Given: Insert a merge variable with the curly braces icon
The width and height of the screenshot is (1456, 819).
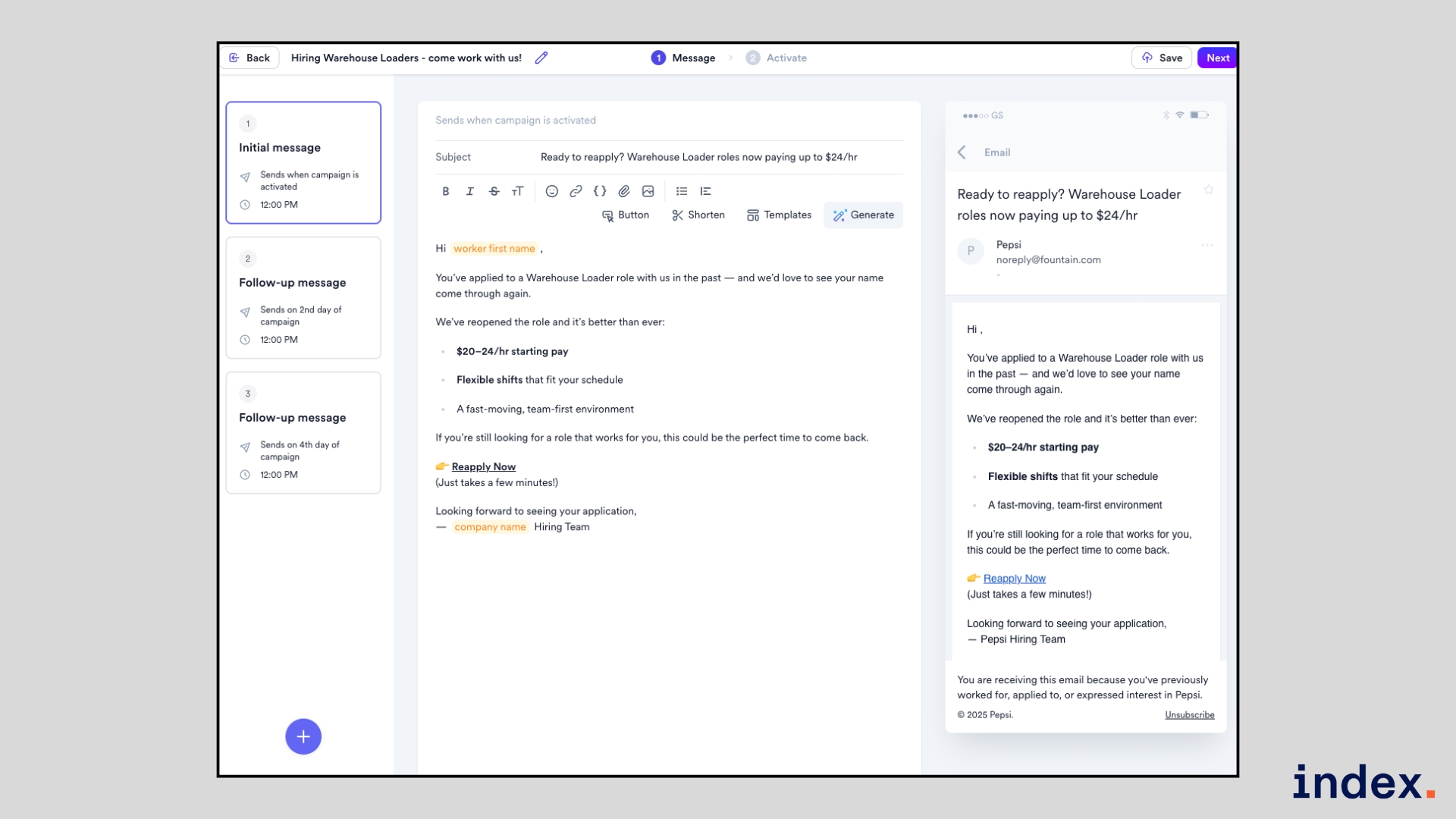Looking at the screenshot, I should point(600,191).
